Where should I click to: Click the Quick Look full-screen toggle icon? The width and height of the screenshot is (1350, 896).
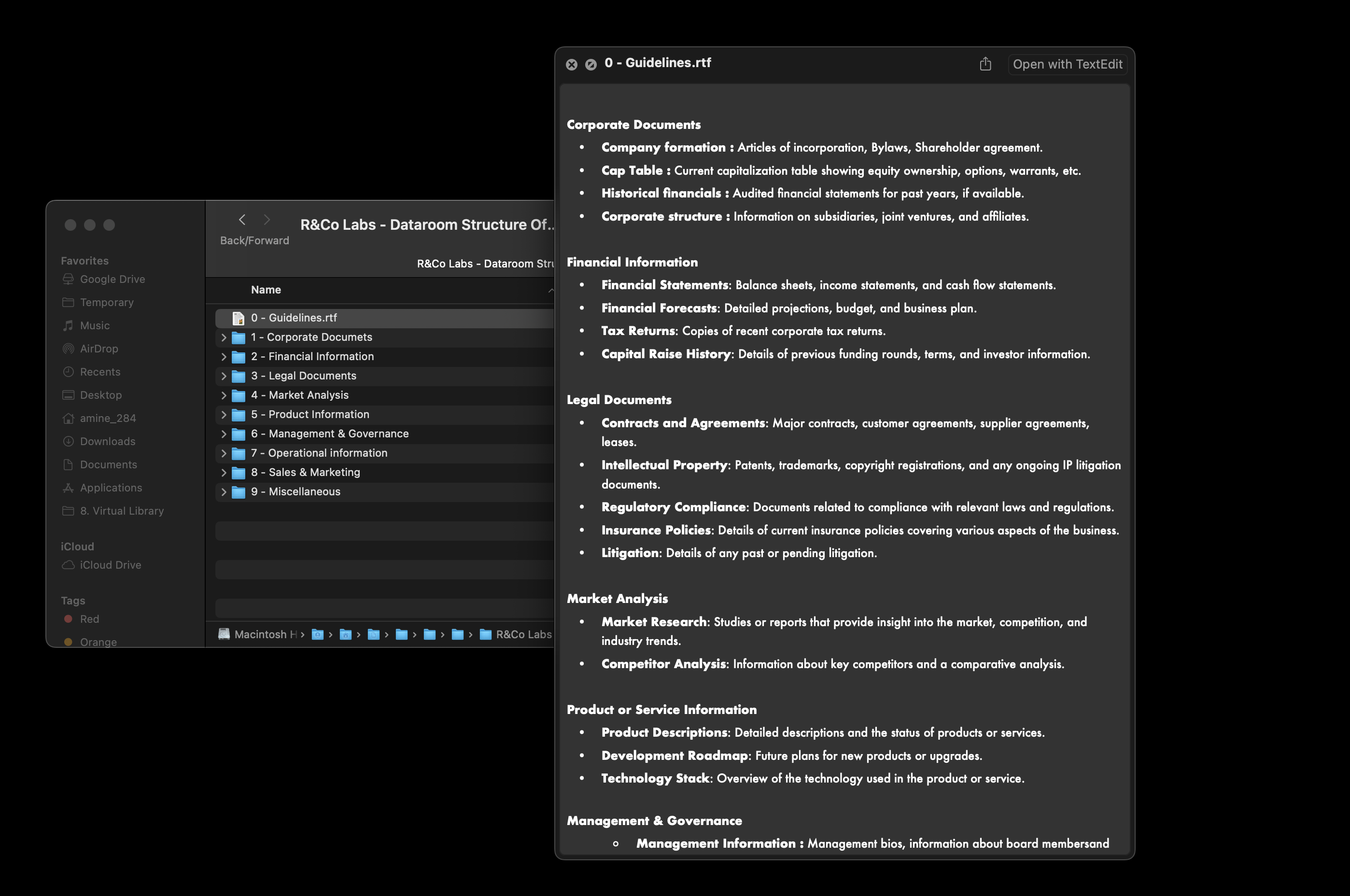(x=591, y=65)
